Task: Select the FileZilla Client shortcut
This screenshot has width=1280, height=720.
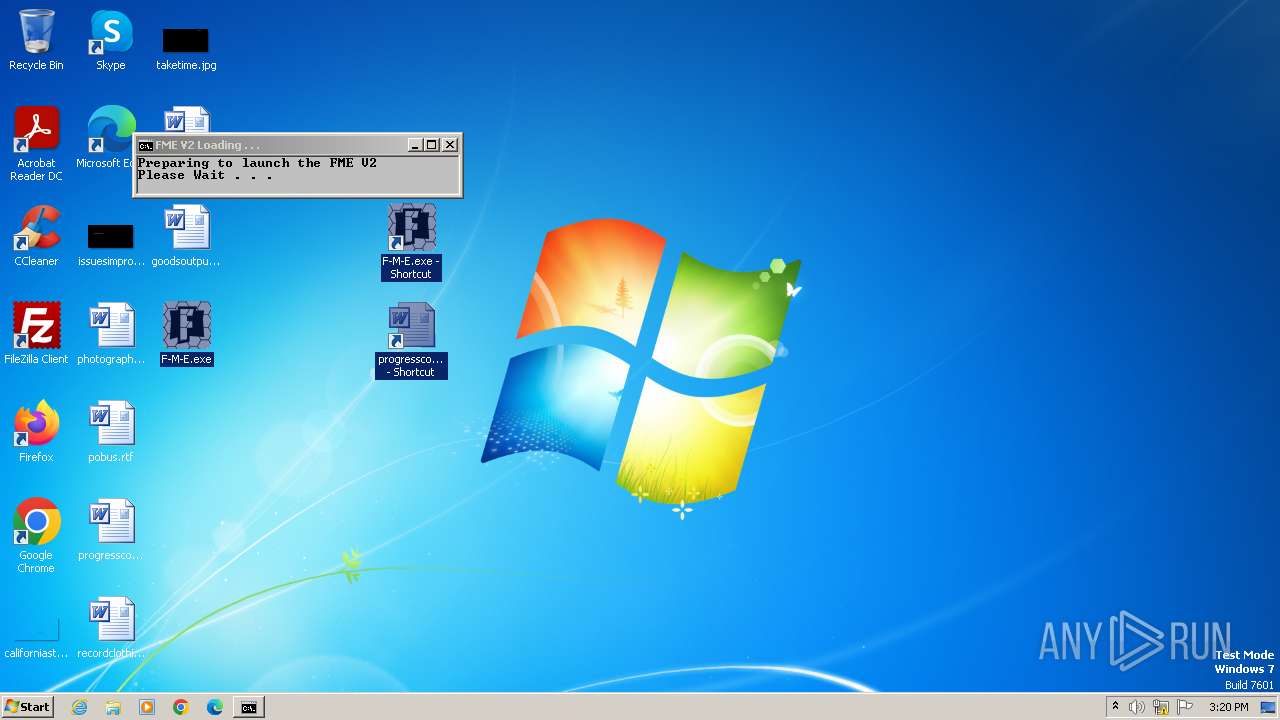Action: coord(36,334)
